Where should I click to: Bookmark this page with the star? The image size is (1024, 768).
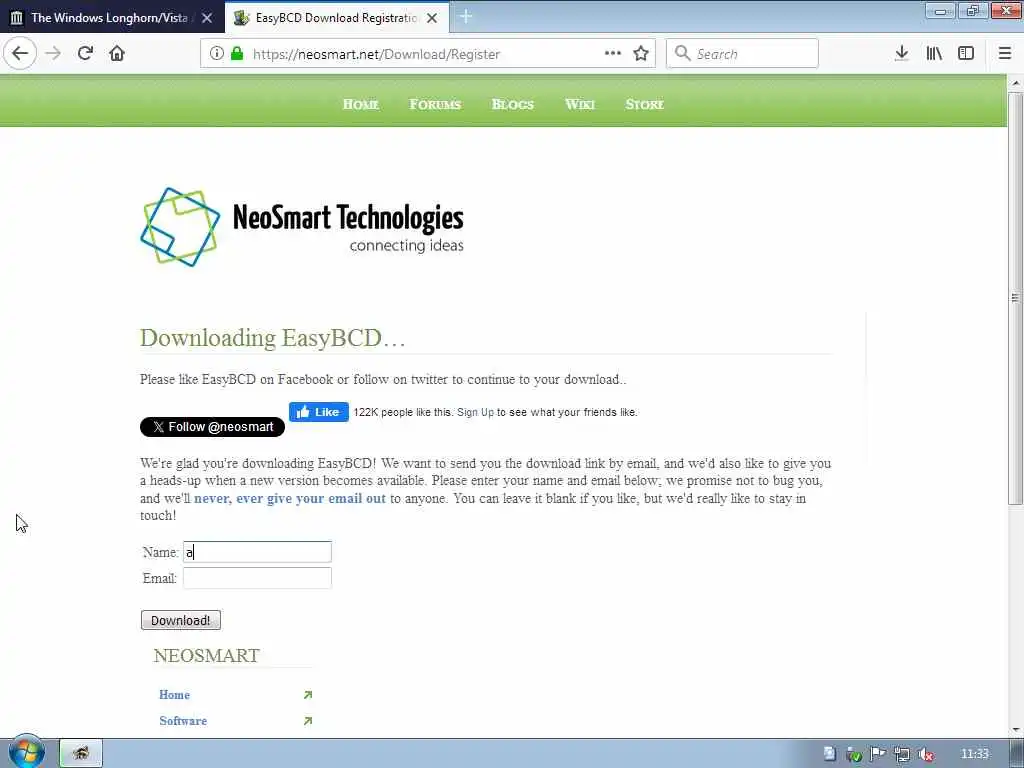point(641,54)
